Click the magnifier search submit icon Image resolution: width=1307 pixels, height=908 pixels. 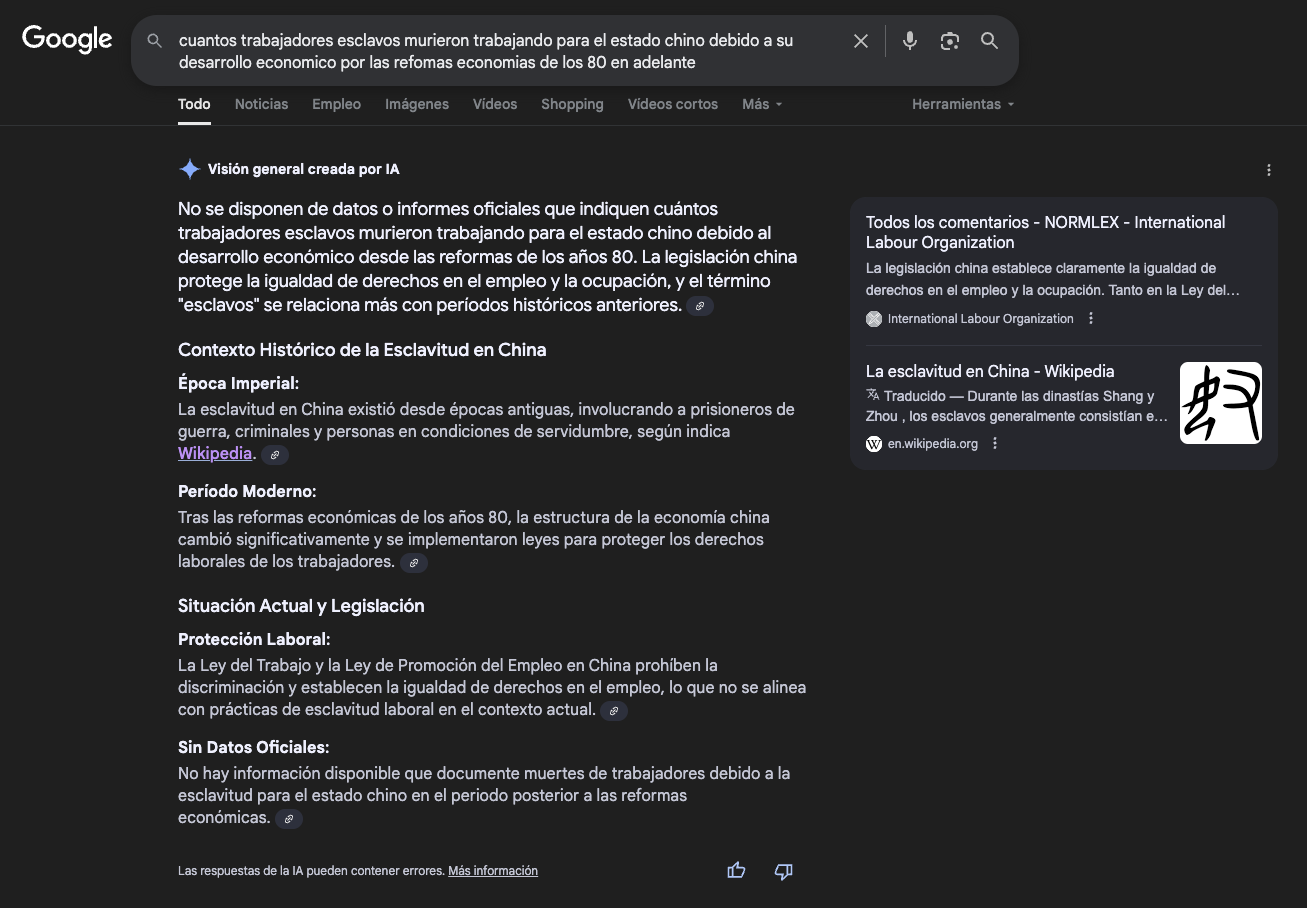[x=989, y=41]
